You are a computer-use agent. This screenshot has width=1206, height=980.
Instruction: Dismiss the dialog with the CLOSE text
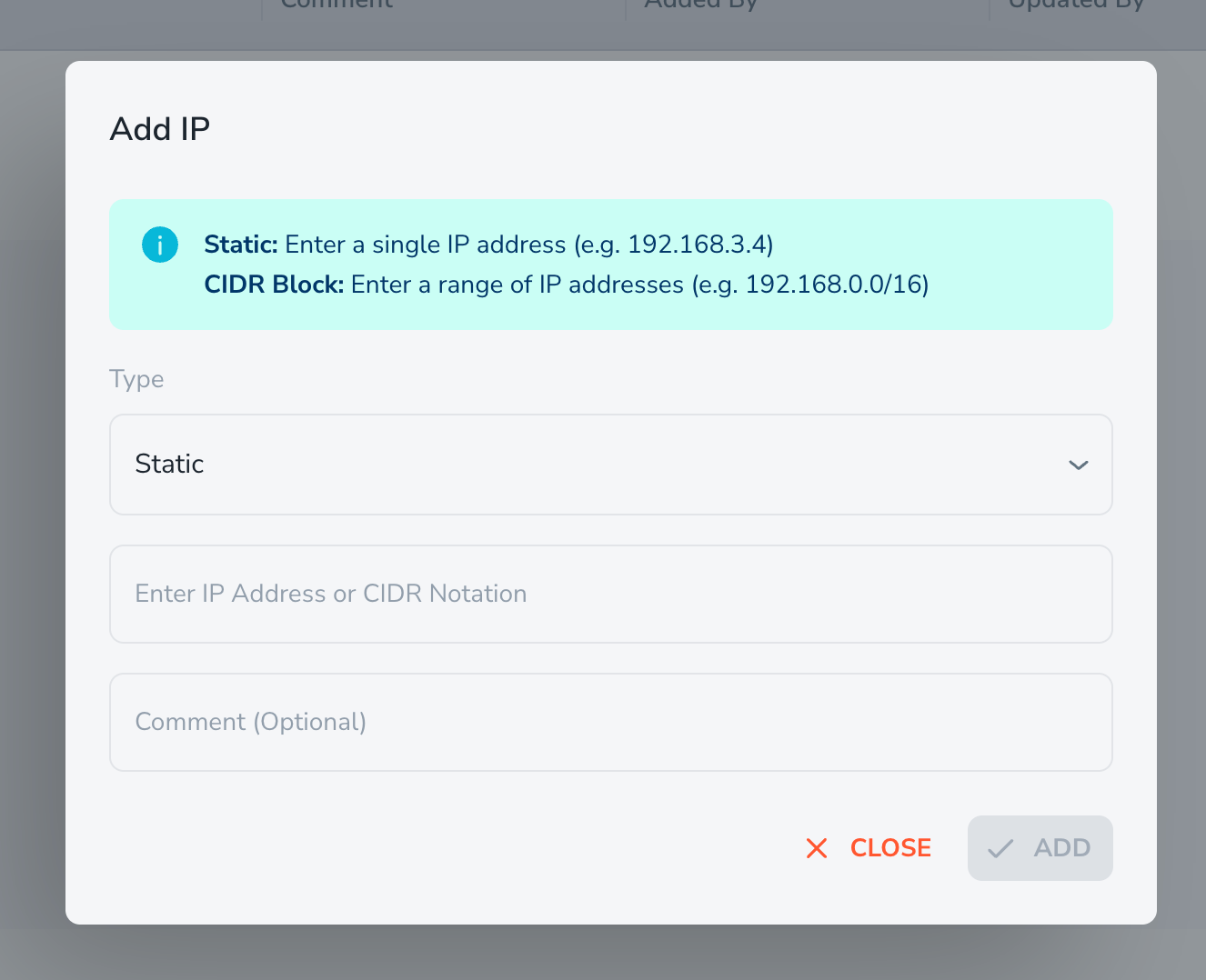point(890,848)
